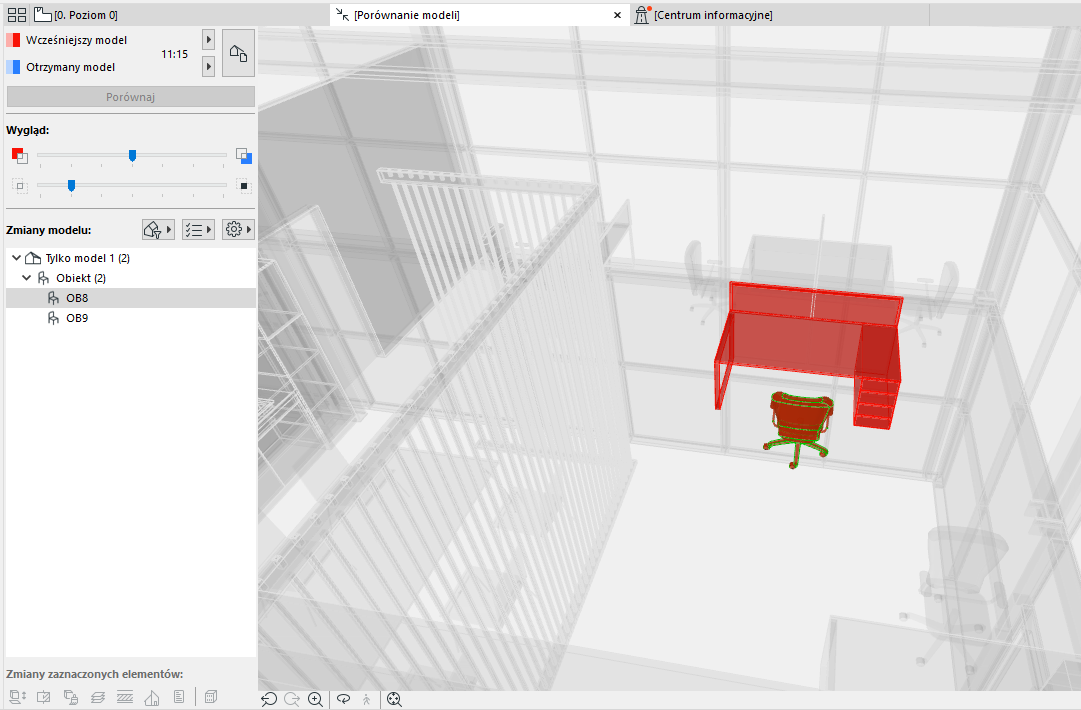Click the model color blend slider handle

pos(132,156)
